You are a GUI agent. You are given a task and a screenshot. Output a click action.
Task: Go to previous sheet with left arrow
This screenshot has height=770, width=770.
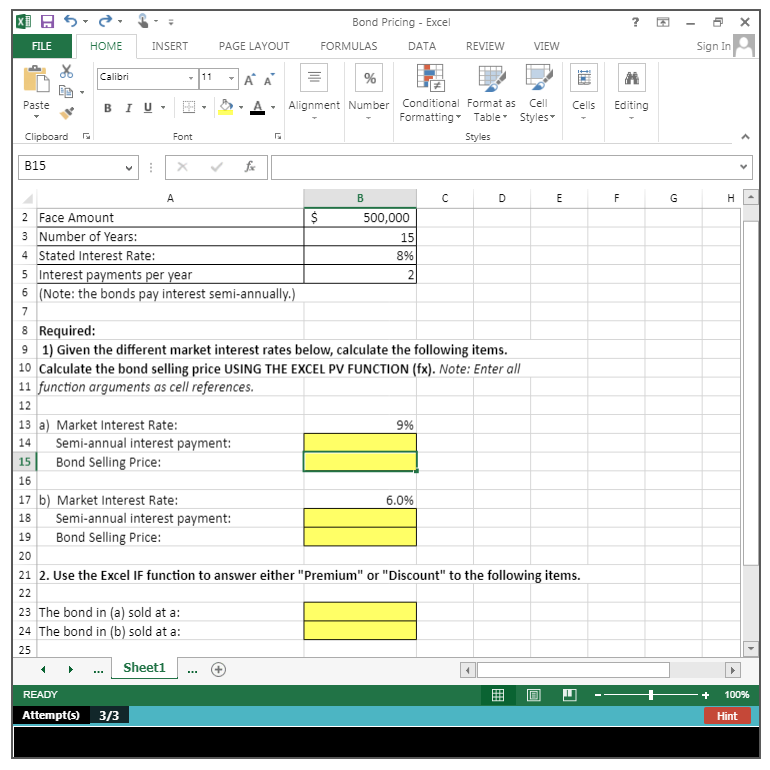tap(43, 669)
